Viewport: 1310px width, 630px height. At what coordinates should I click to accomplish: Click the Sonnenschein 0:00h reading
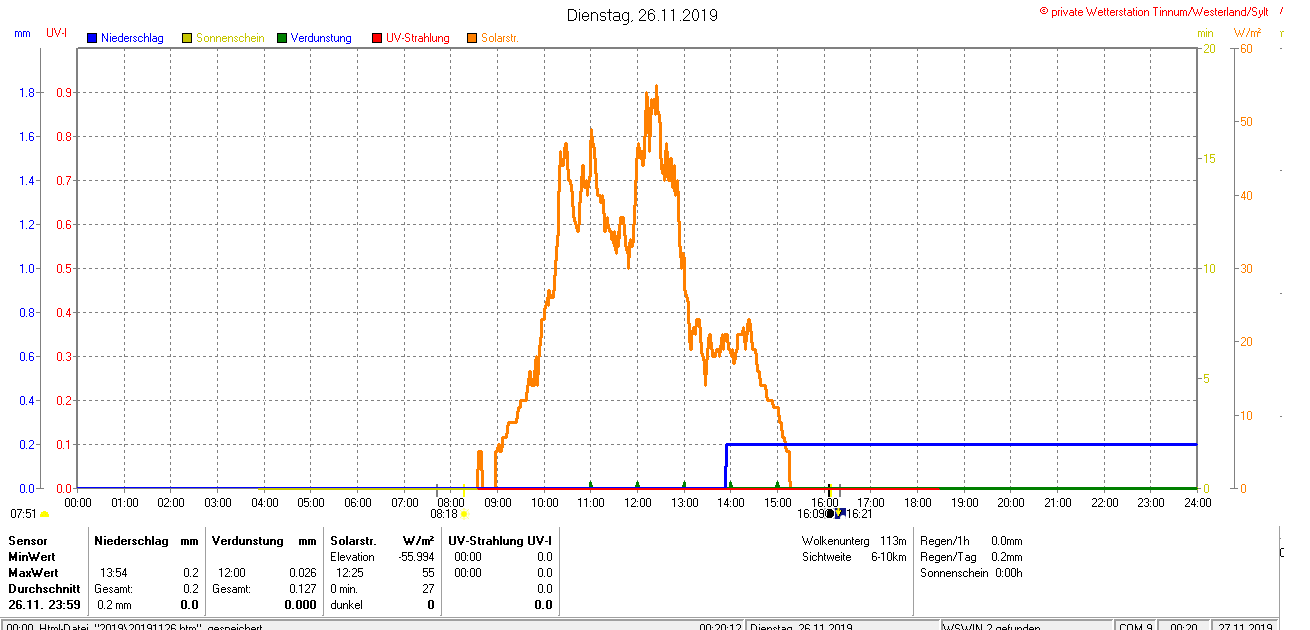(971, 573)
